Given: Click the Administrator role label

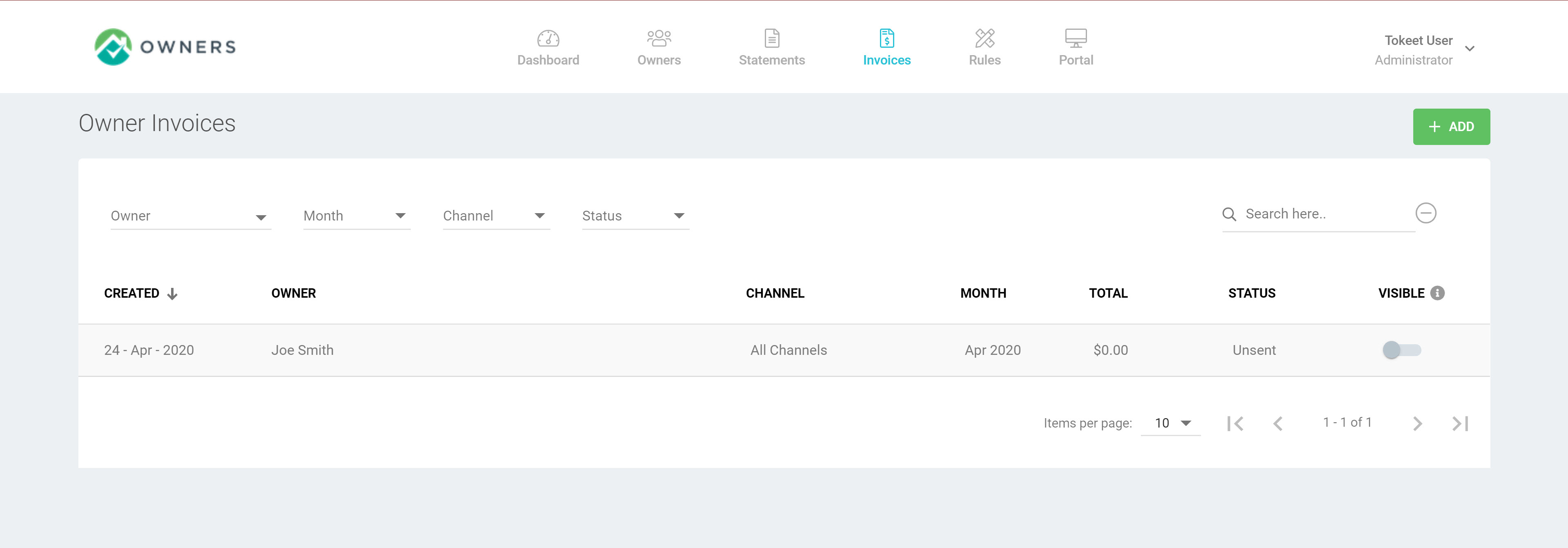Looking at the screenshot, I should (1413, 60).
